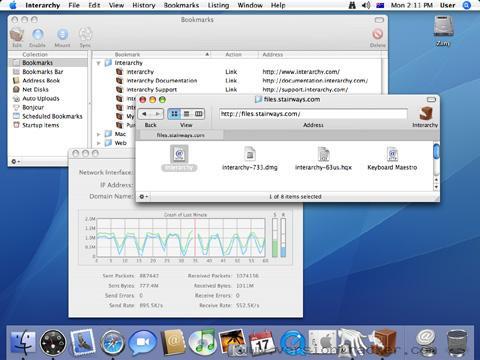Click the volume icon in menu bar

[366, 5]
